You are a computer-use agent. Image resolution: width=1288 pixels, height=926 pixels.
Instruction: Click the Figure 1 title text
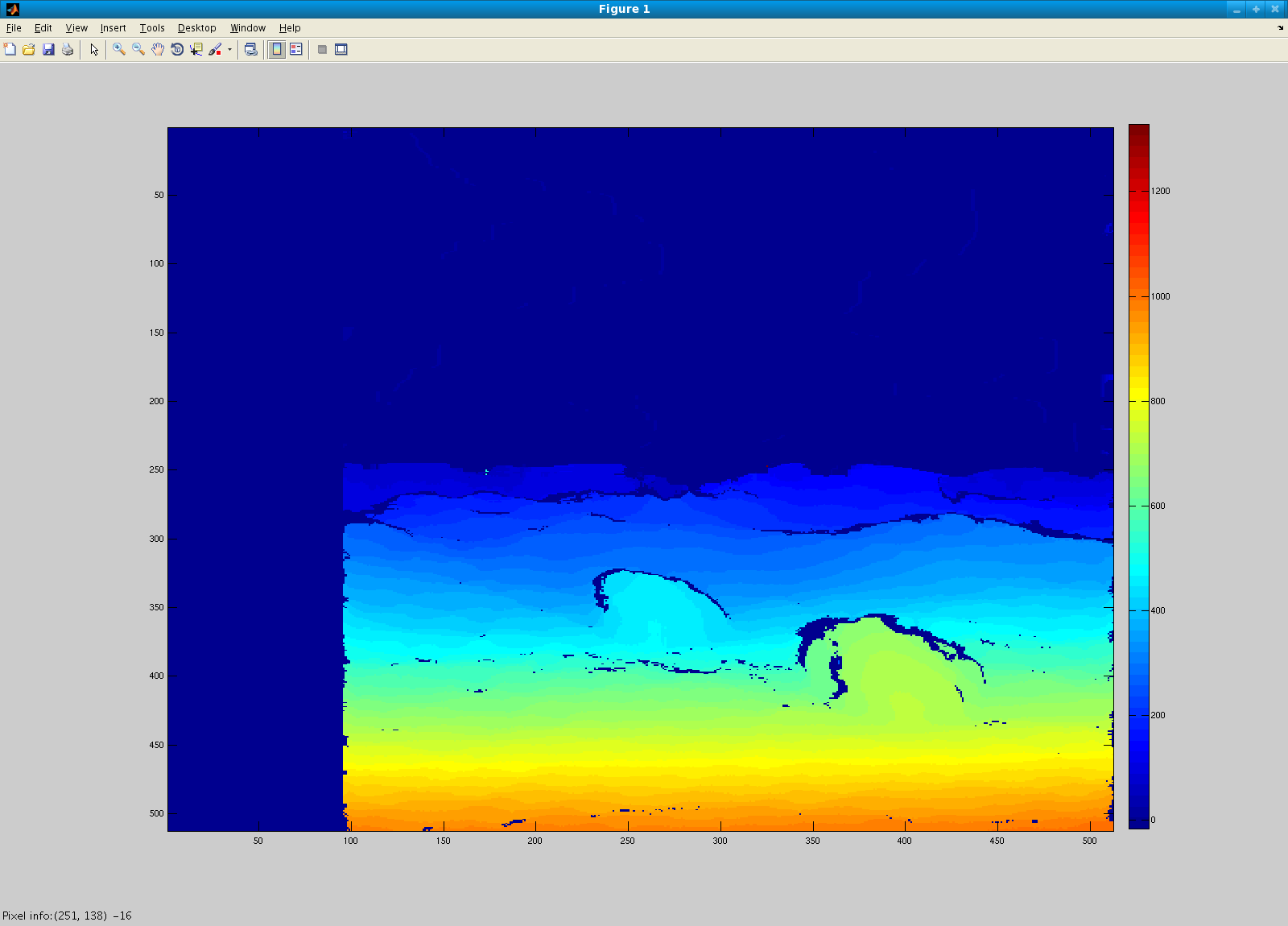tap(624, 9)
